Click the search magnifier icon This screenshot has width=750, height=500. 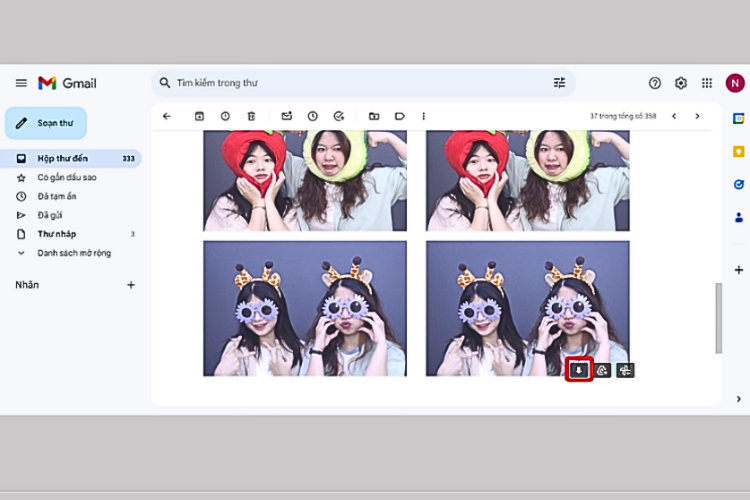point(165,83)
